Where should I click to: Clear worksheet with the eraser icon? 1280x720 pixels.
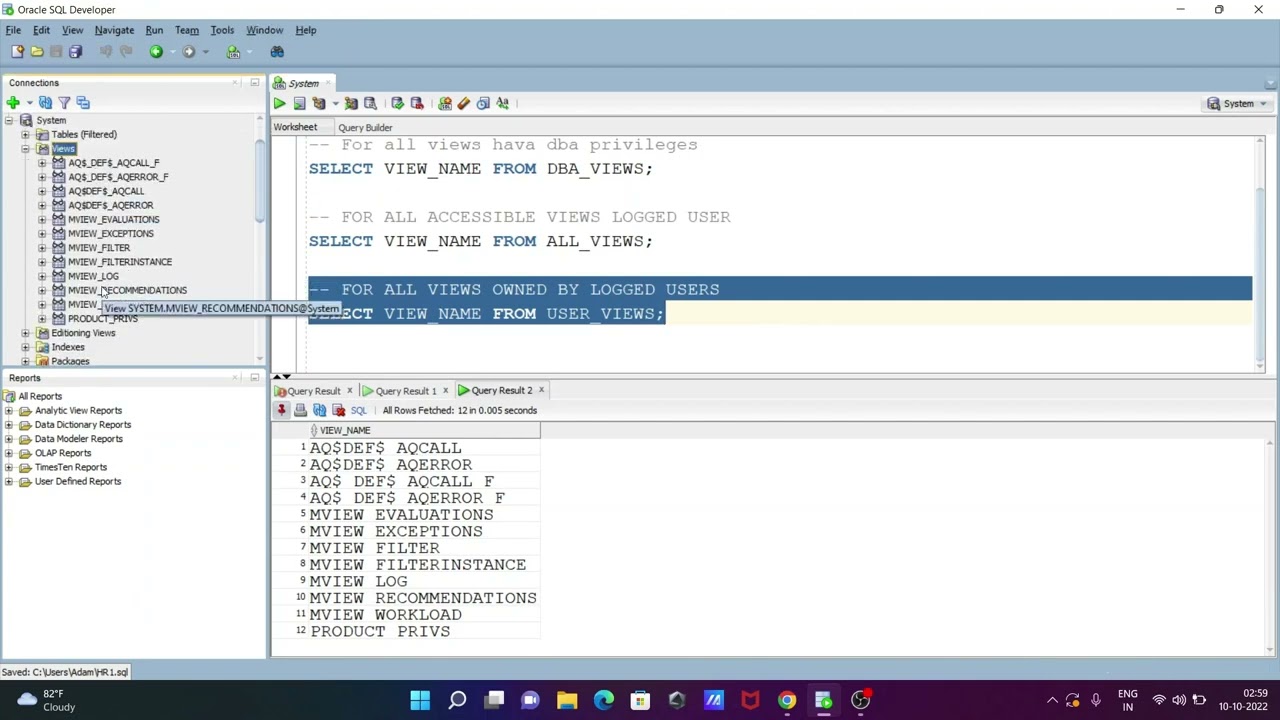pos(464,103)
